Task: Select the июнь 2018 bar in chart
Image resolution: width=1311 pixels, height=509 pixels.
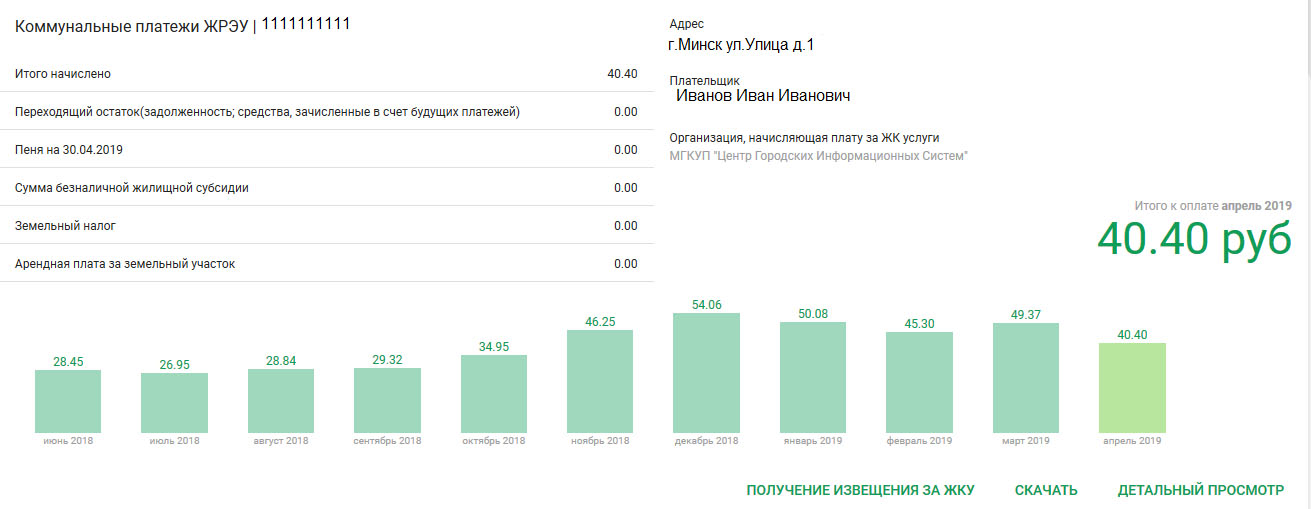Action: (x=68, y=401)
